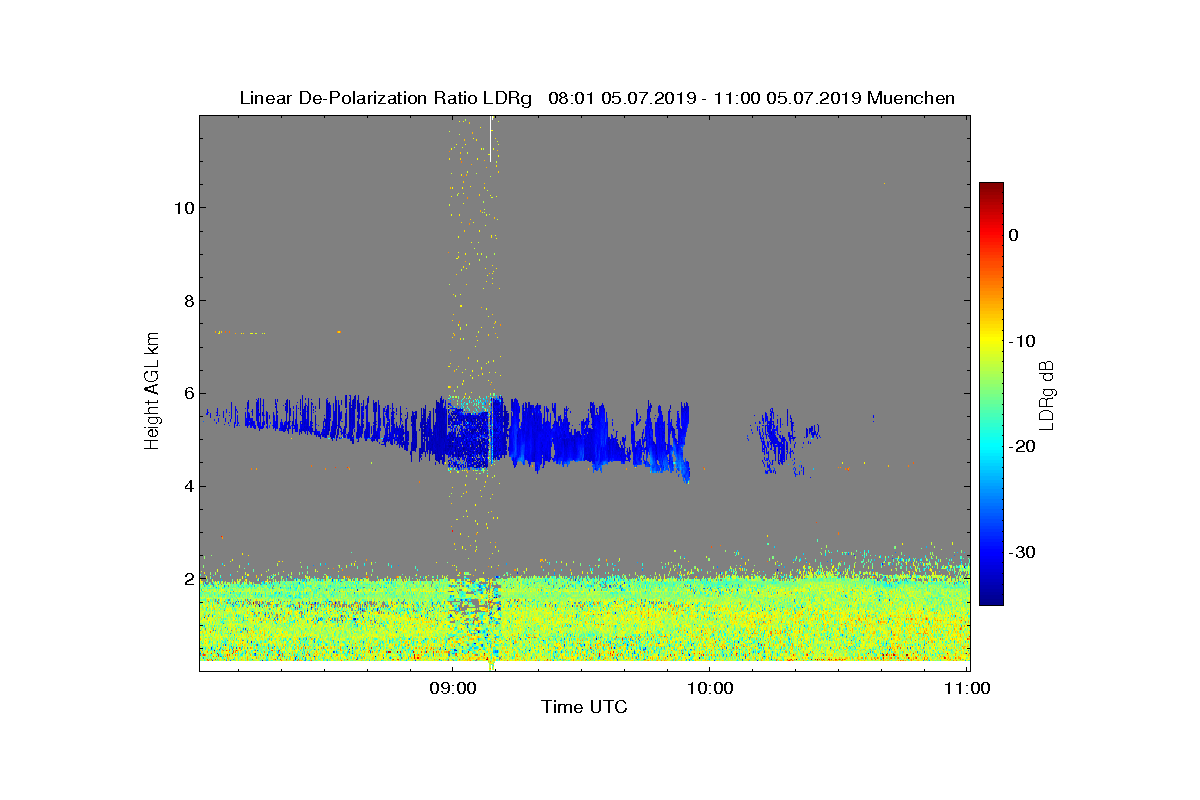Click the colorbar value -10
The height and width of the screenshot is (800, 1200).
coord(1021,341)
